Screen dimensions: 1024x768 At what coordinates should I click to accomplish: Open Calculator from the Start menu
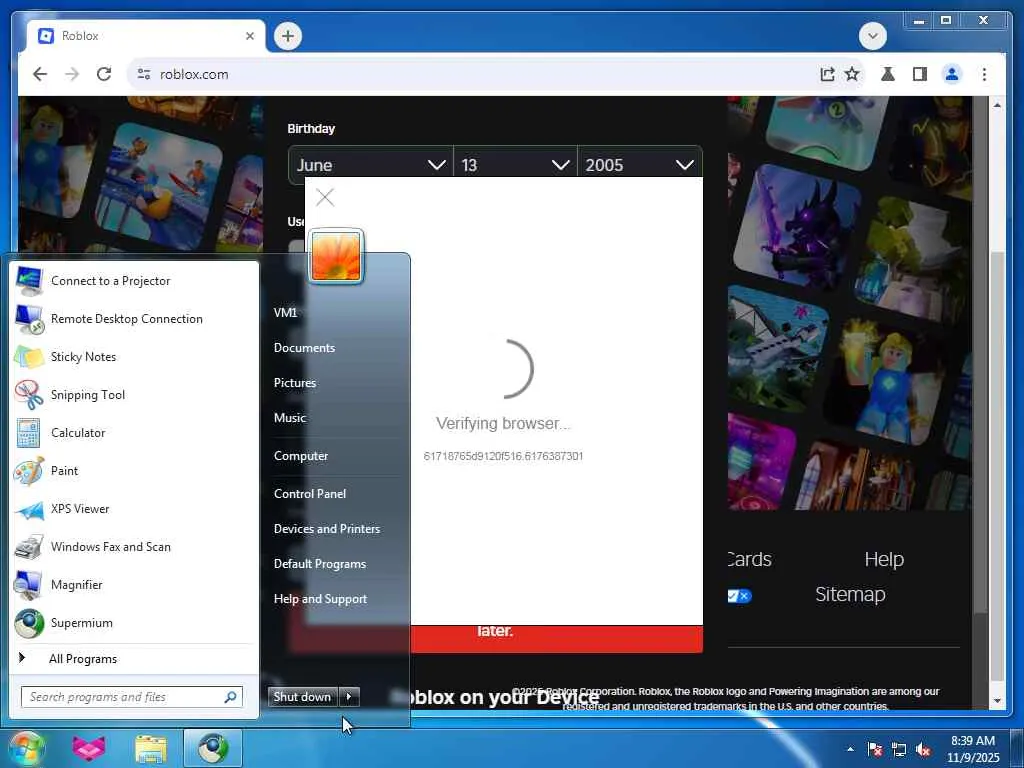coord(134,432)
